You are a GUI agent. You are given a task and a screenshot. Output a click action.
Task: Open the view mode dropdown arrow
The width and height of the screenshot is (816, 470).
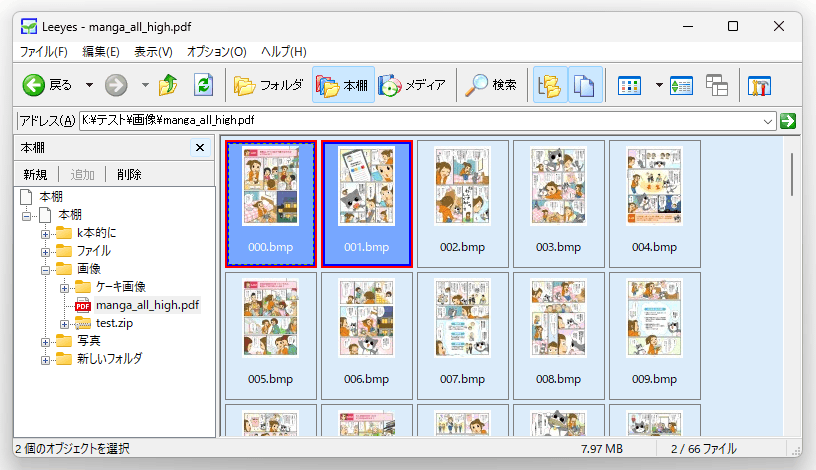coord(659,85)
